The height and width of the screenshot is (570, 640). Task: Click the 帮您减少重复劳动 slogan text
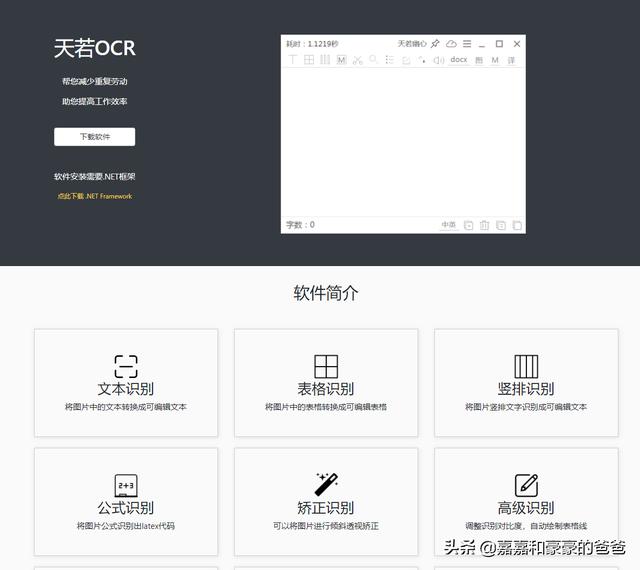coord(94,81)
